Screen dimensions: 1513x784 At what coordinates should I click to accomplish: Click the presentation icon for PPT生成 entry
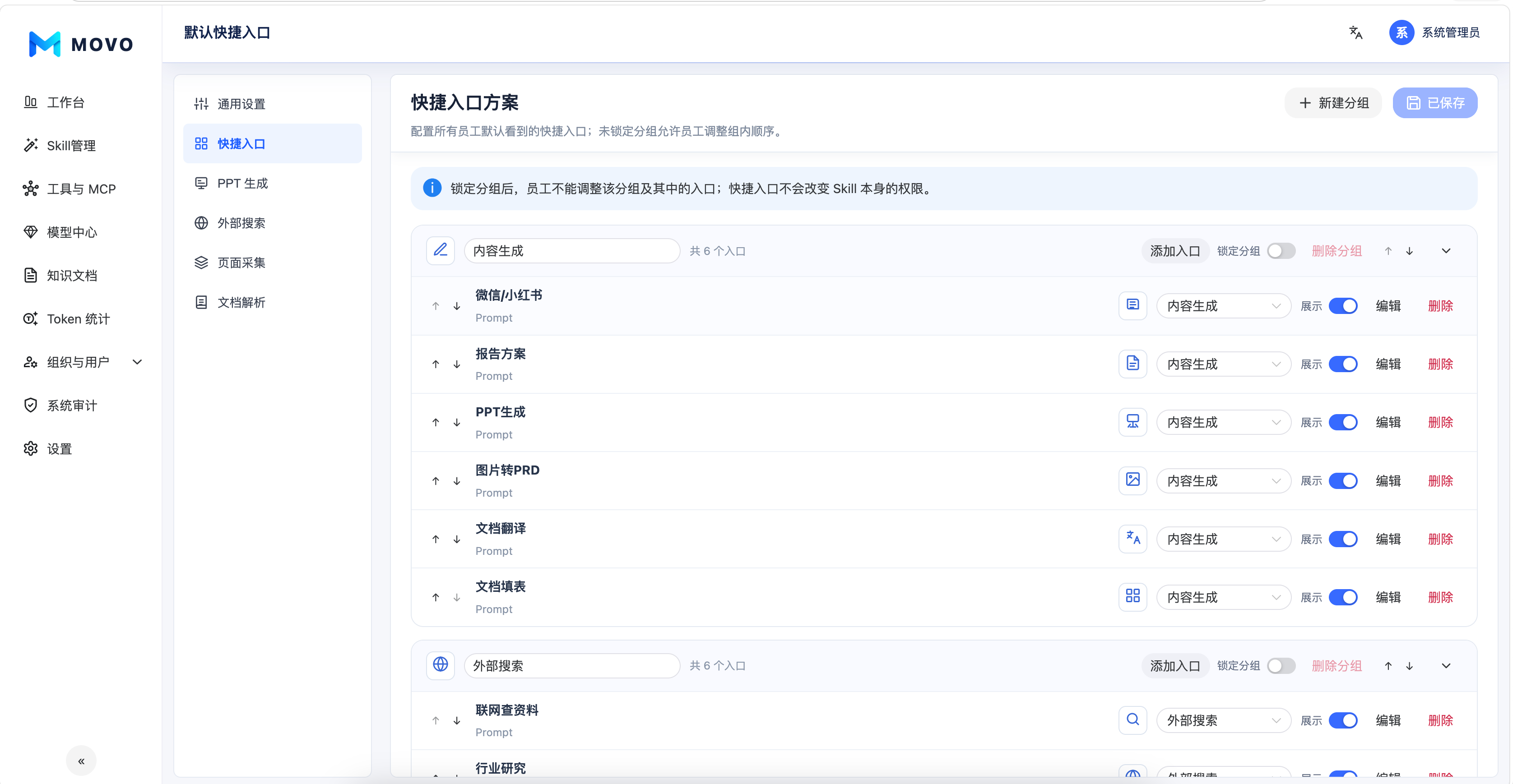click(1132, 422)
